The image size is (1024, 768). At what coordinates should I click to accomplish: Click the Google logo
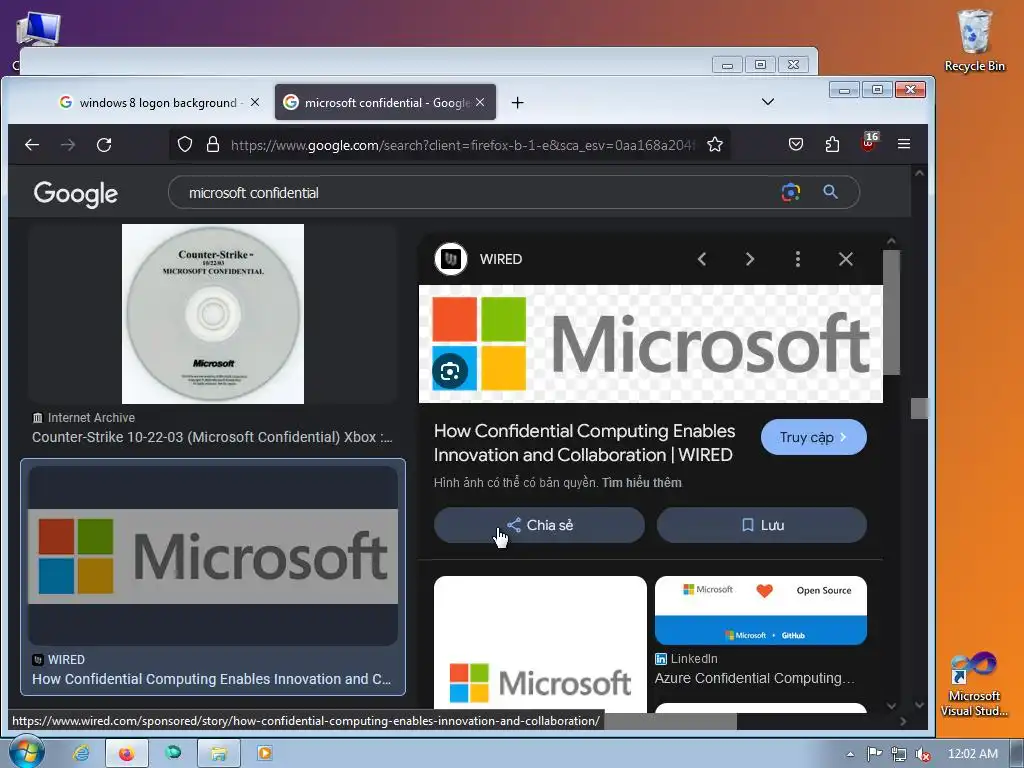[76, 193]
